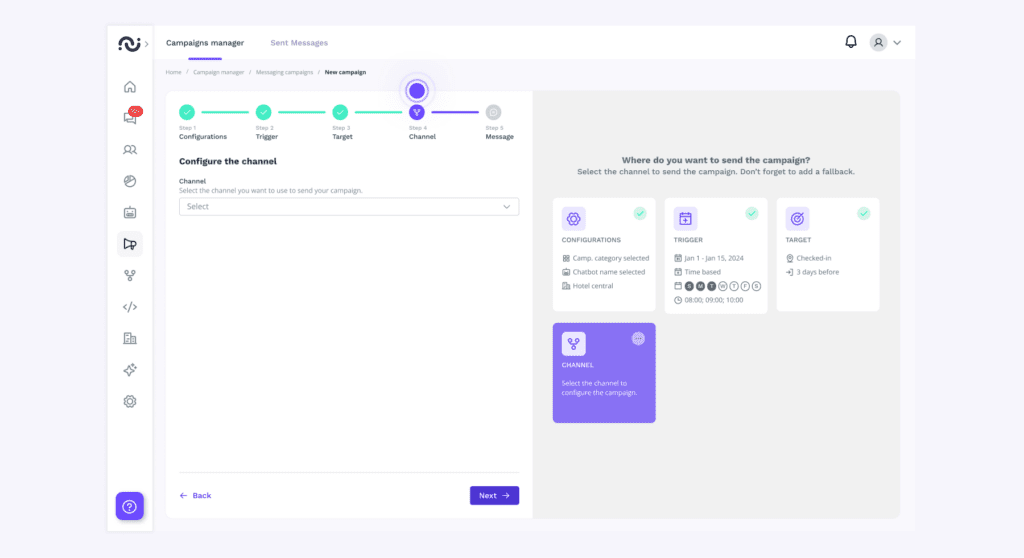Expand the user profile menu chevron

[897, 43]
